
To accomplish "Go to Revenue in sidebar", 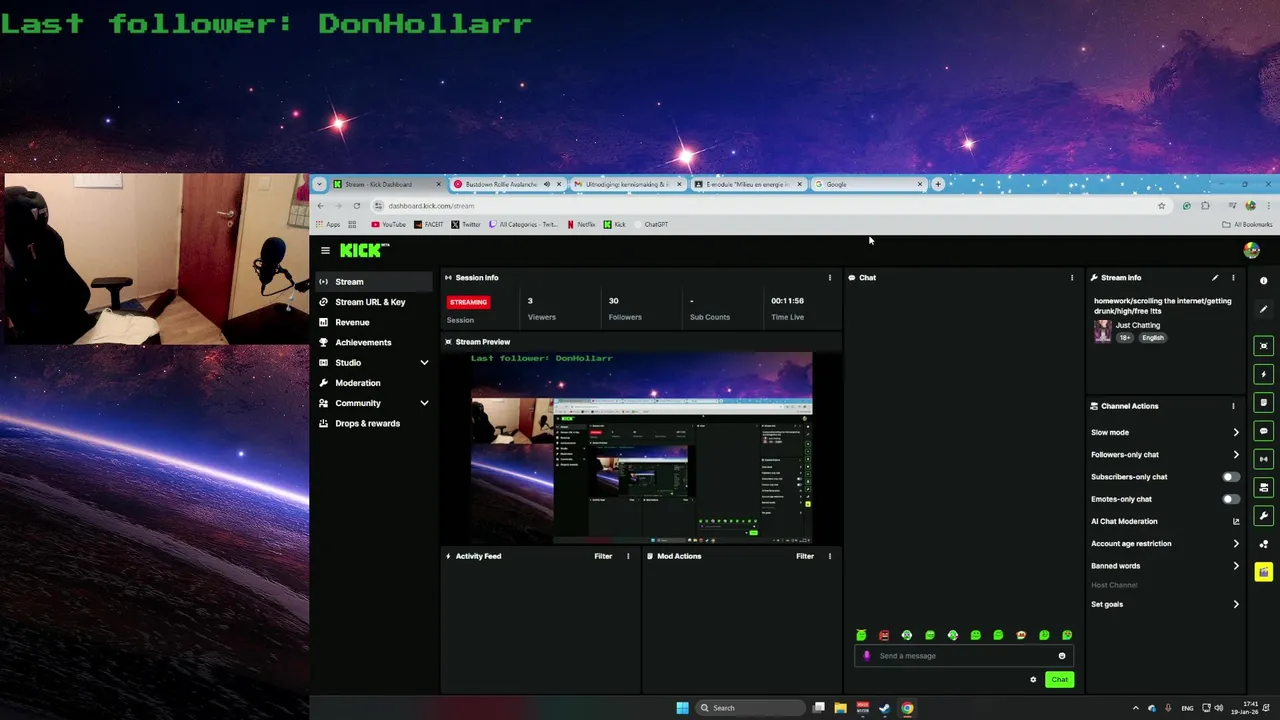I will [x=374, y=322].
